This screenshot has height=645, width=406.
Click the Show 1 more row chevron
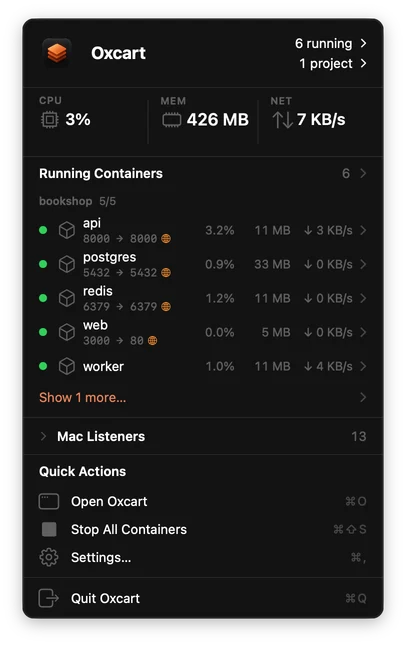coord(363,397)
